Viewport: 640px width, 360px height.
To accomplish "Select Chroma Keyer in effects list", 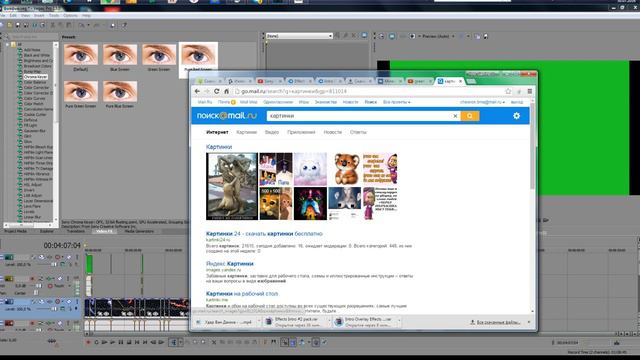I will (x=35, y=77).
